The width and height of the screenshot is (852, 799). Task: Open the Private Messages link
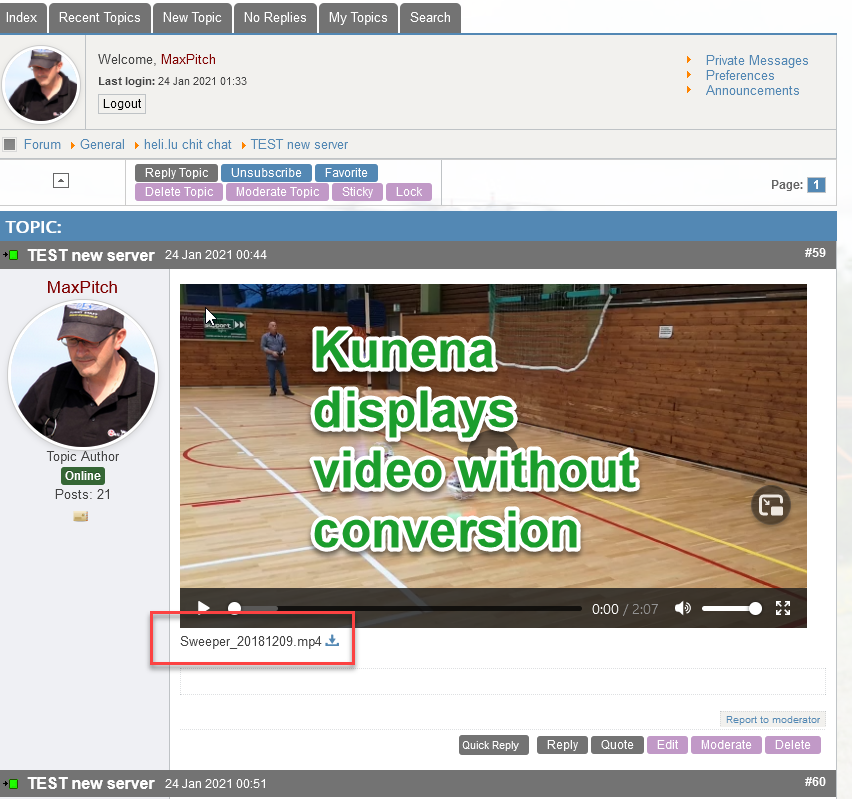click(756, 60)
